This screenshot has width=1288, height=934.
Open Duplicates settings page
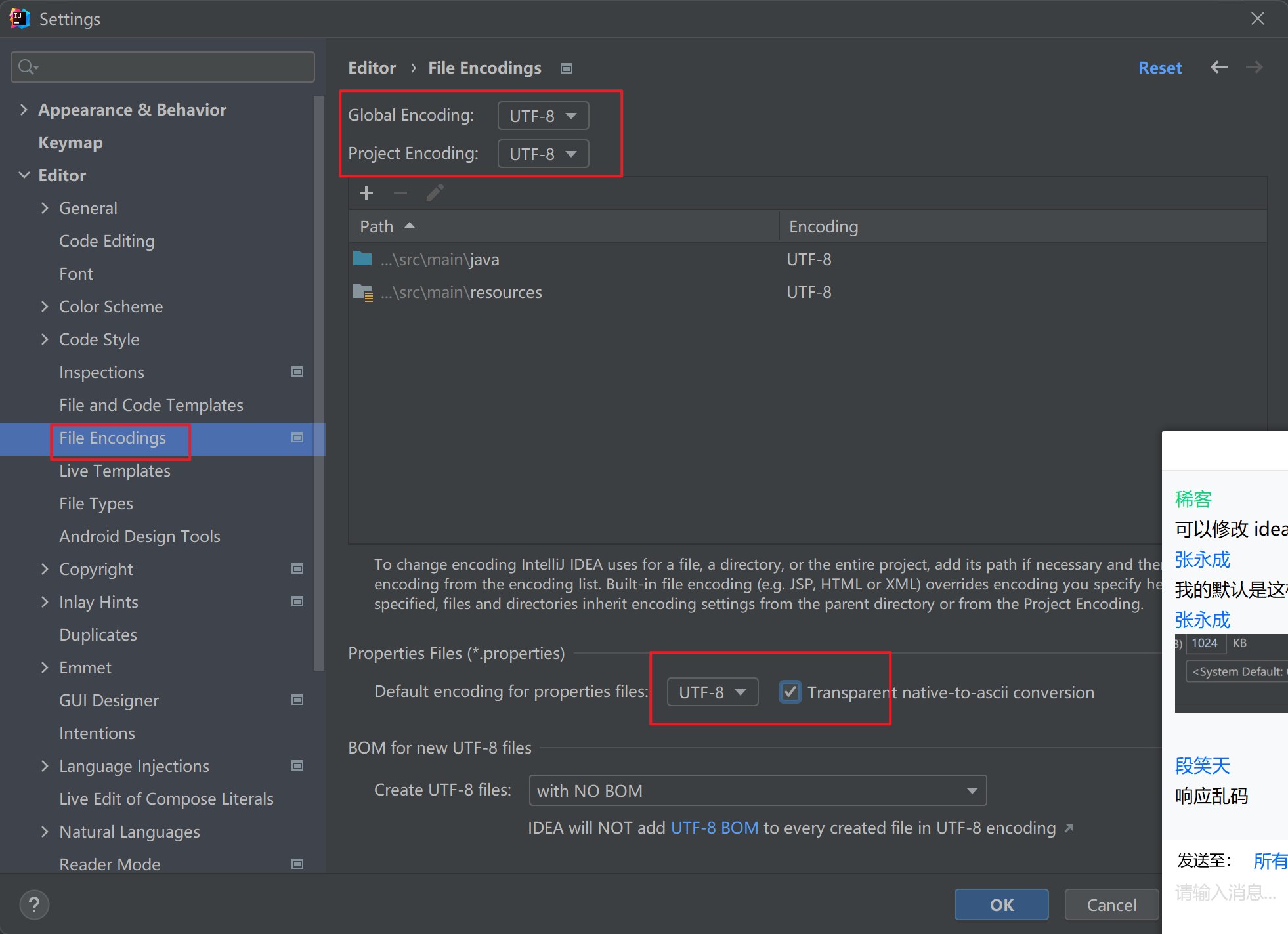tap(98, 635)
